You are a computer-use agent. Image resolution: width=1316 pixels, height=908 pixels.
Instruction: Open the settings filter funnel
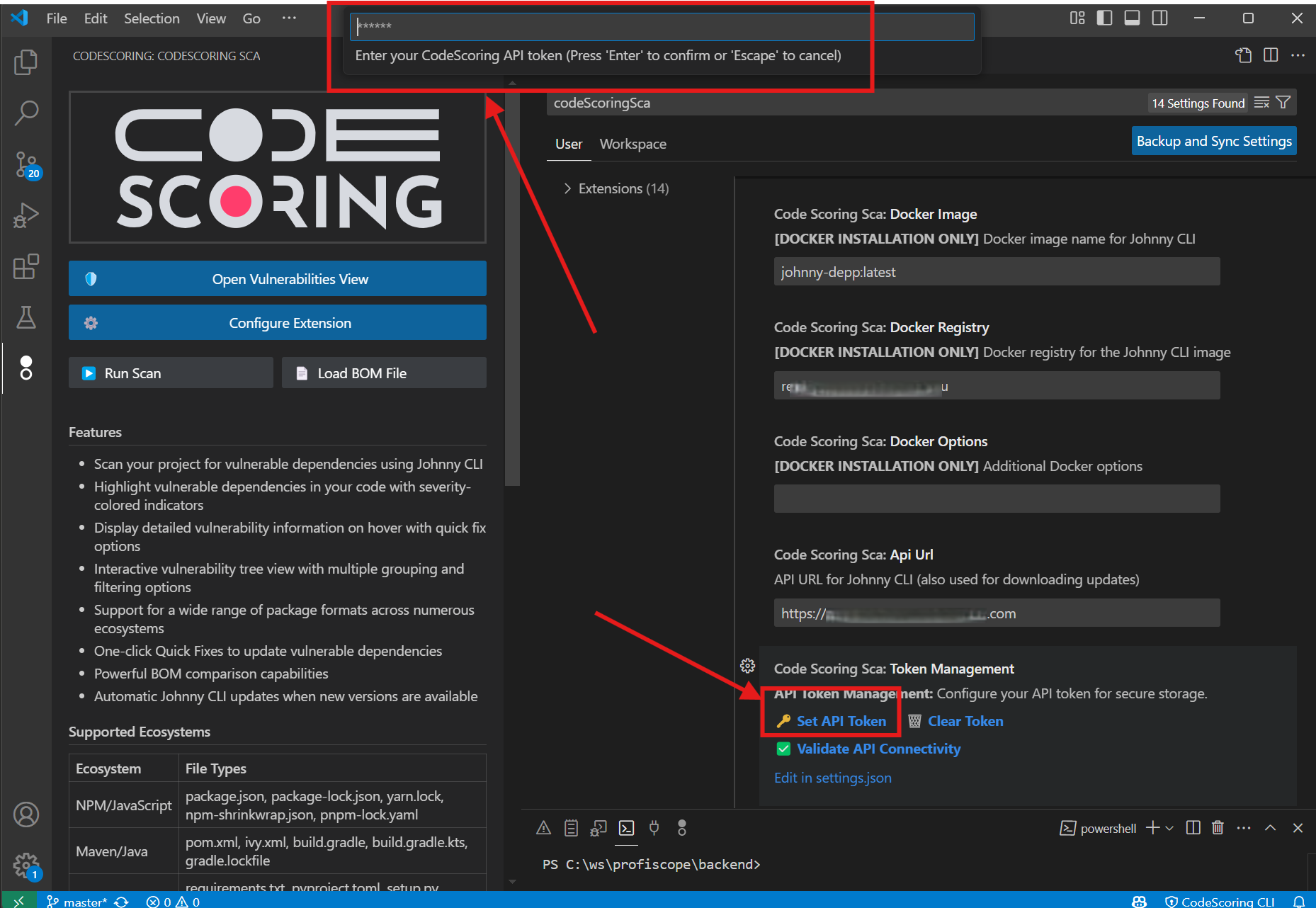pyautogui.click(x=1283, y=103)
